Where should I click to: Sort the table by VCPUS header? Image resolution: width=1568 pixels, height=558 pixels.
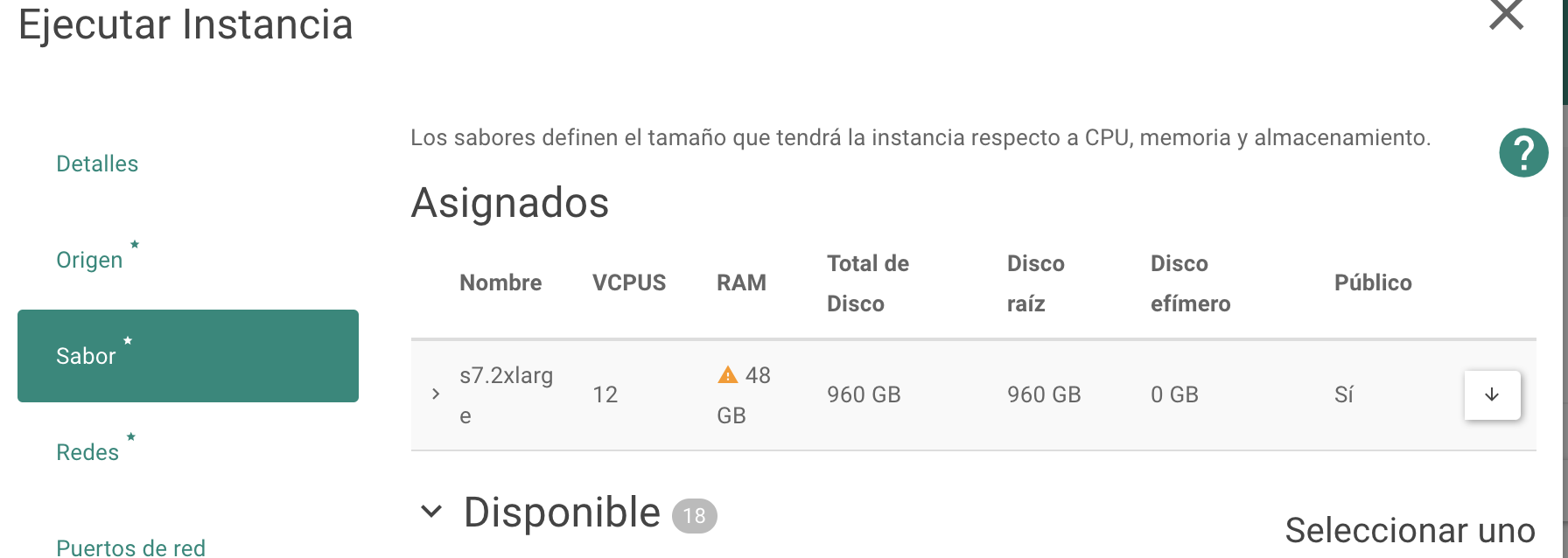tap(629, 282)
